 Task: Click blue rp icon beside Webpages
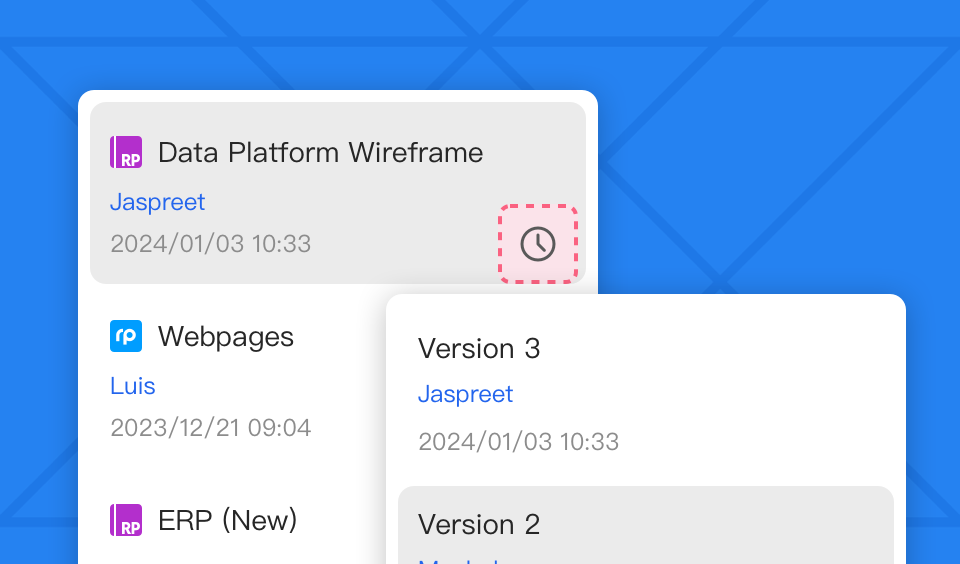[126, 336]
